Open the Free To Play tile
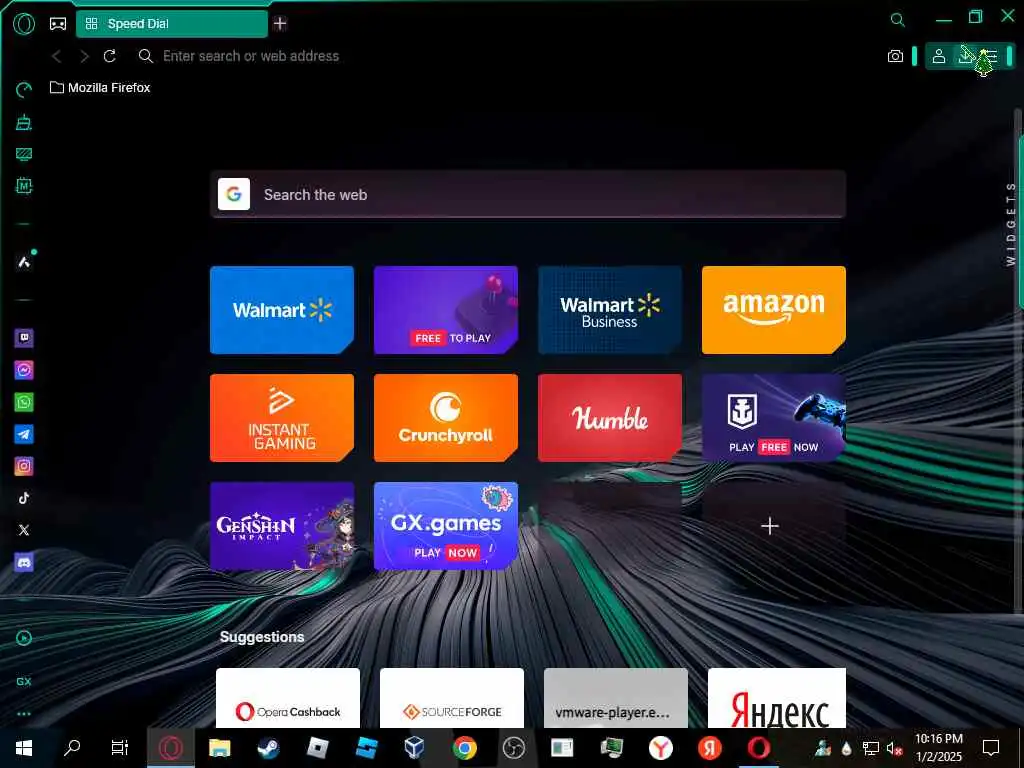The image size is (1024, 768). click(x=446, y=310)
